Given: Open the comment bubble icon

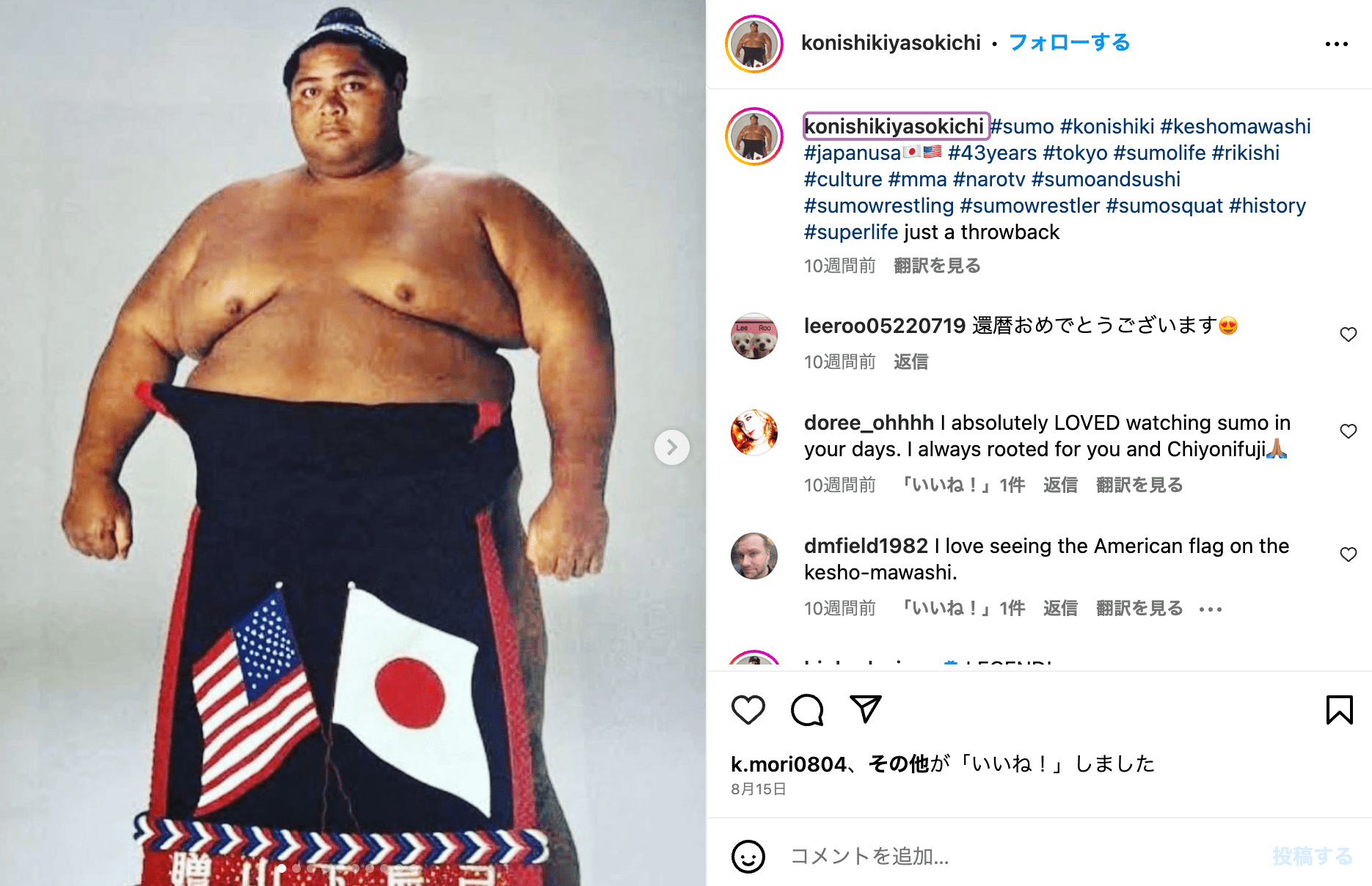Looking at the screenshot, I should [807, 710].
